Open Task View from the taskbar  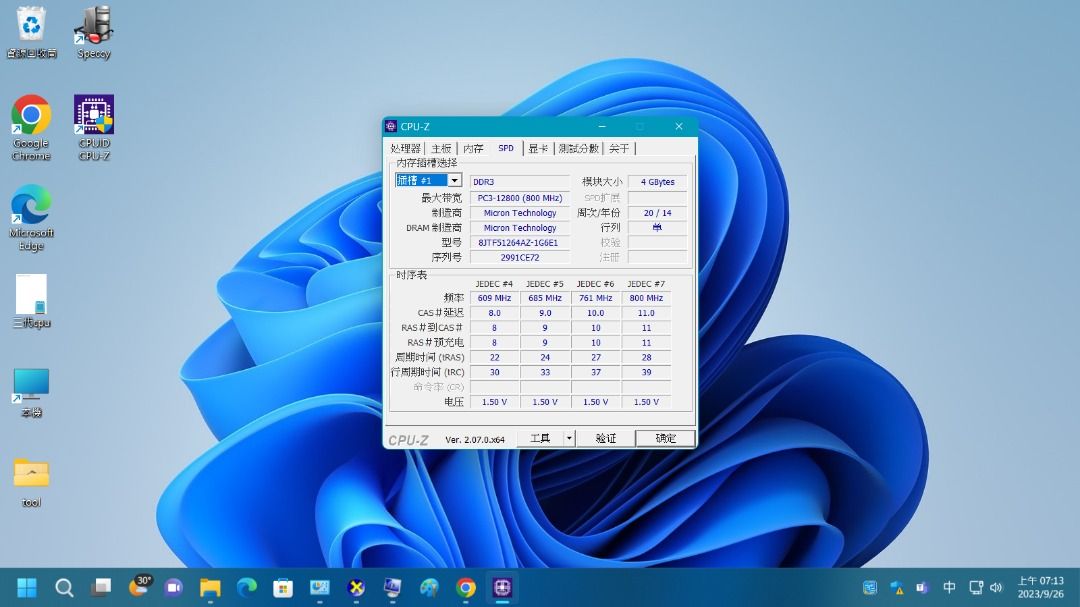pos(101,588)
